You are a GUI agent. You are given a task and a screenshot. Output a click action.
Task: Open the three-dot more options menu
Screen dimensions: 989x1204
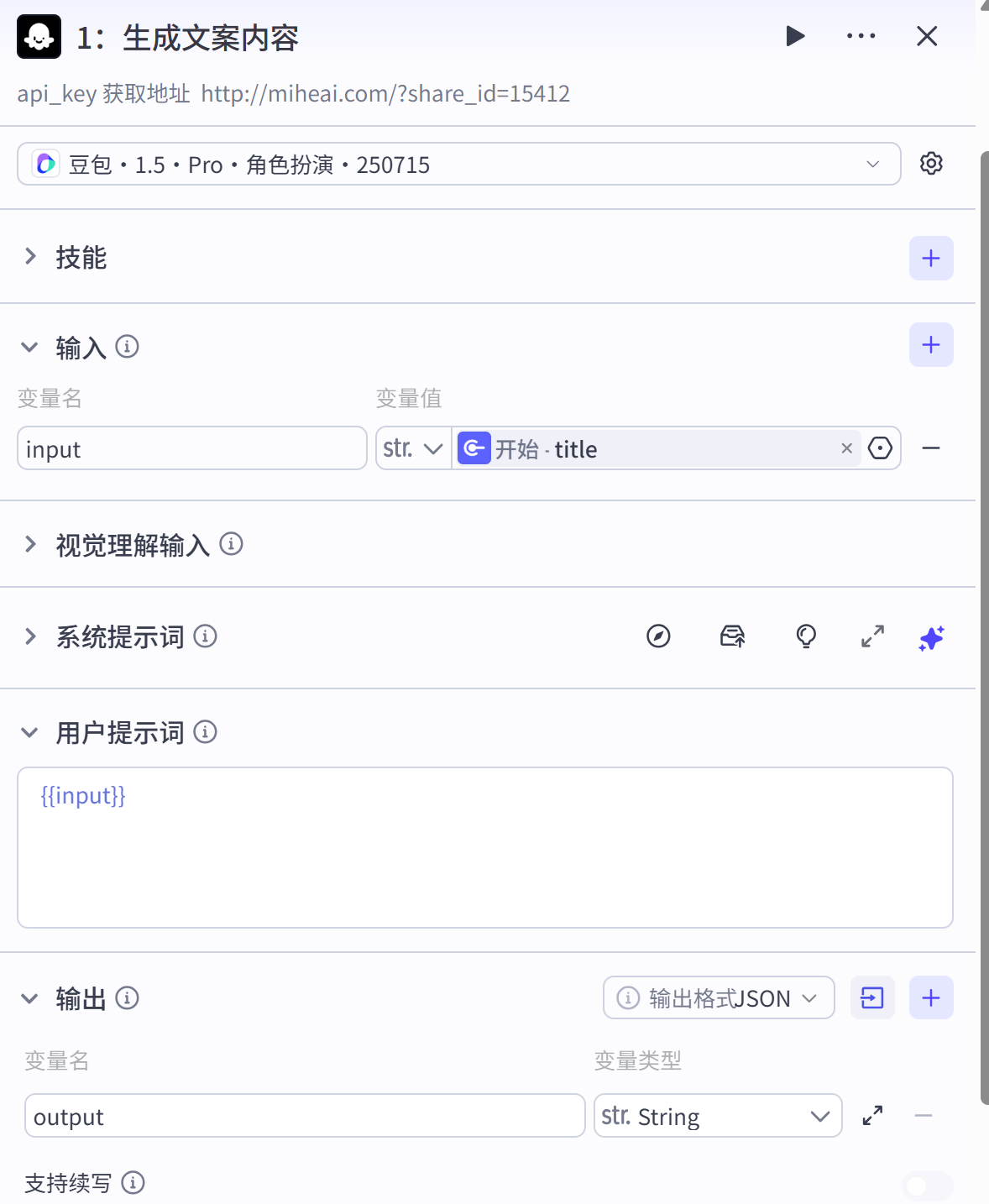click(x=861, y=36)
